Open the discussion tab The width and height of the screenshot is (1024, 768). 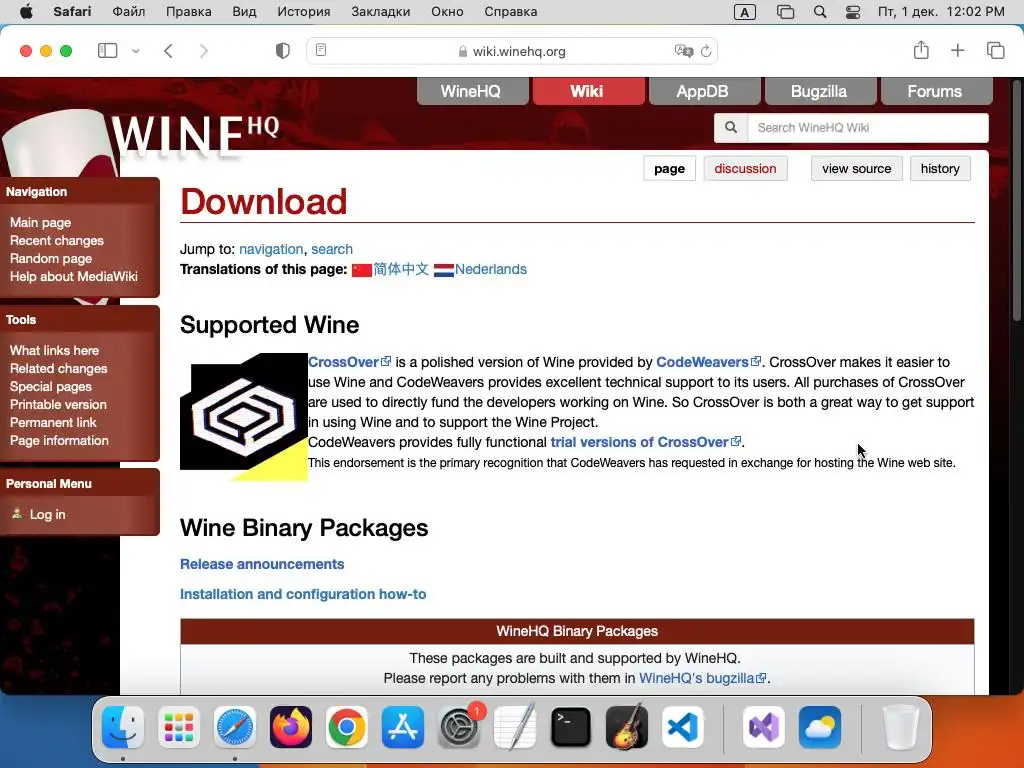745,168
